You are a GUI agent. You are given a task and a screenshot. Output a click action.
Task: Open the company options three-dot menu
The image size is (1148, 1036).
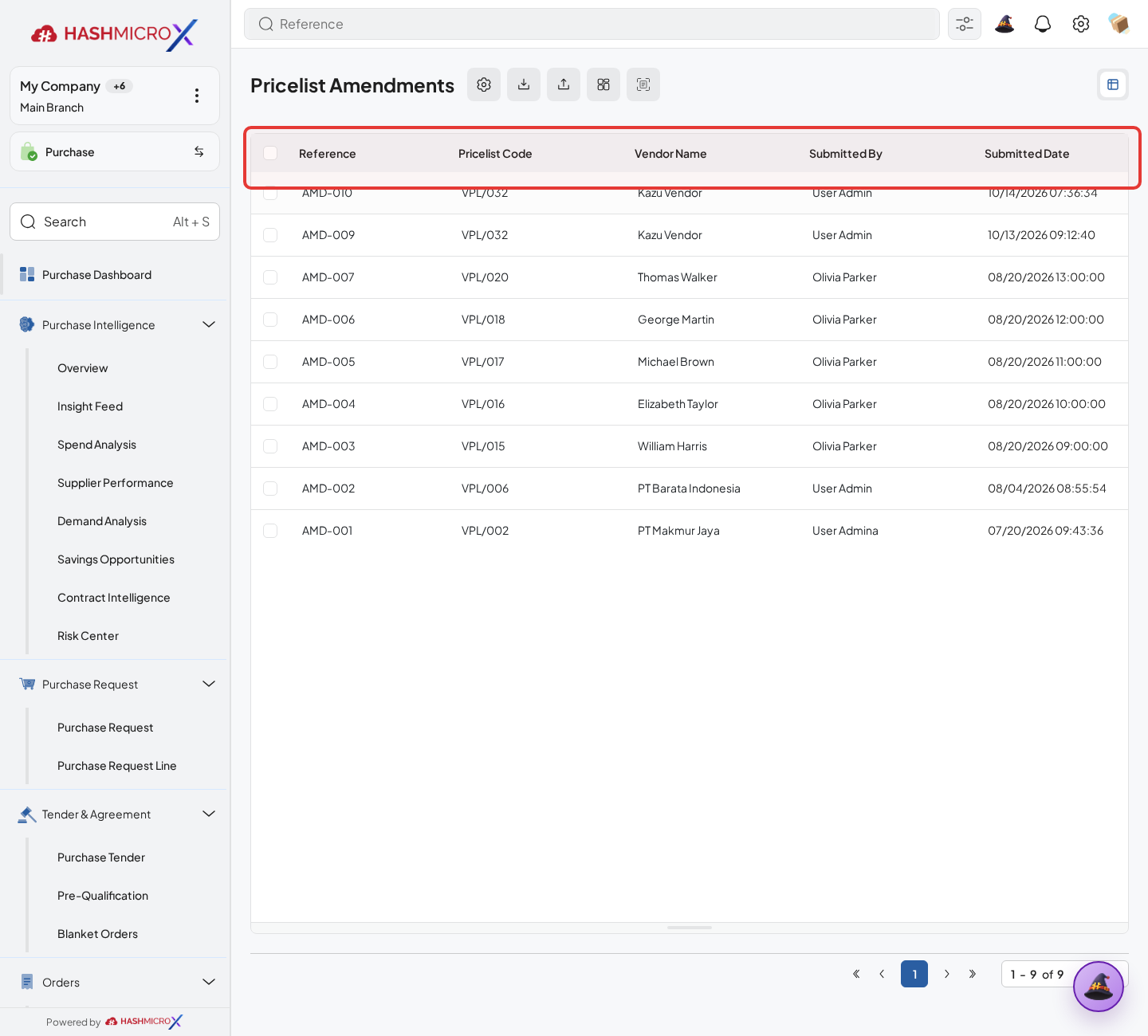coord(197,96)
